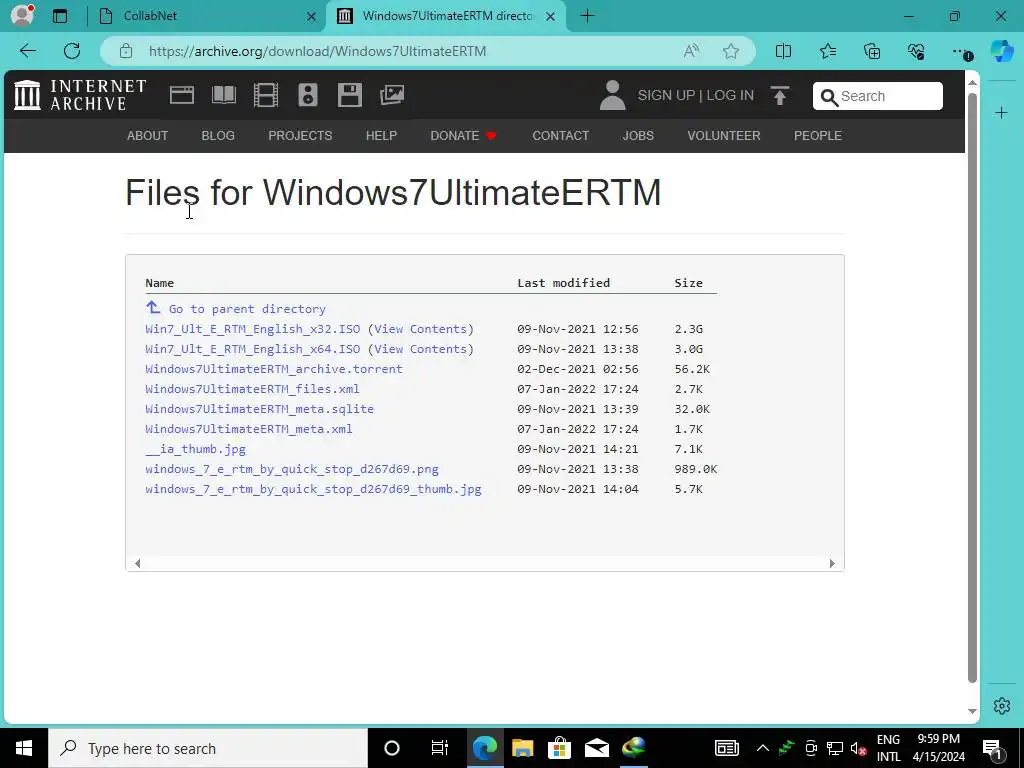Open the CONTACT menu item
Image resolution: width=1024 pixels, height=768 pixels.
(x=561, y=136)
